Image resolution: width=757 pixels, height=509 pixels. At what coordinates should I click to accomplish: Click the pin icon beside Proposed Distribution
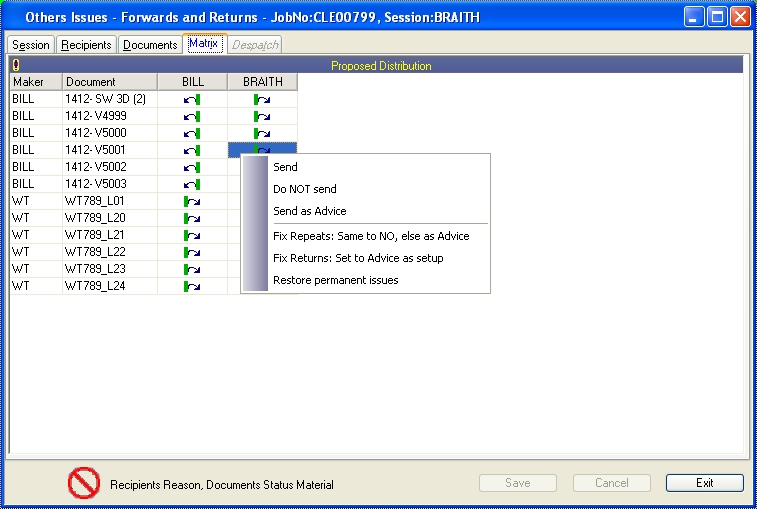click(x=16, y=65)
